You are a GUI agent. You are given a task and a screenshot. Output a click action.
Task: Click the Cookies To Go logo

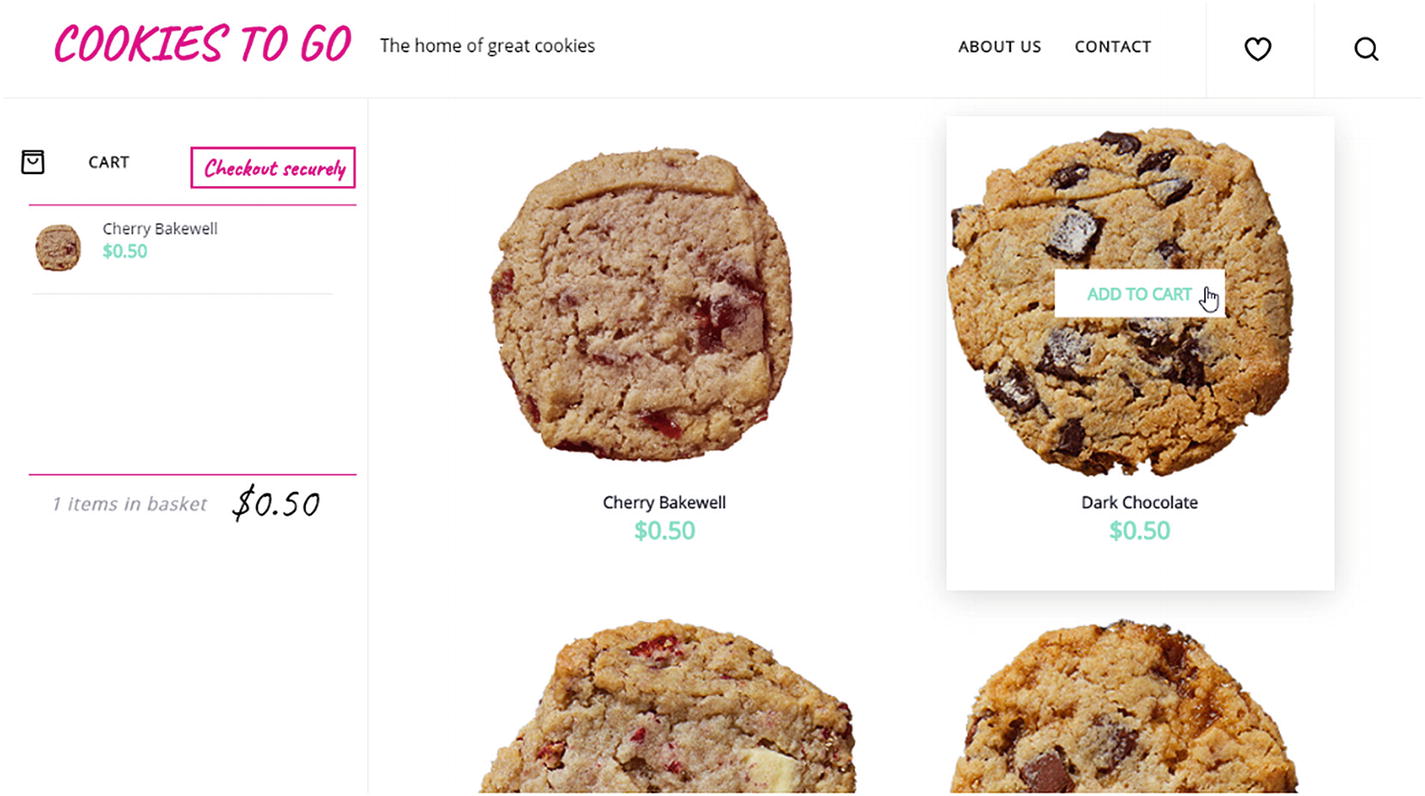[203, 45]
